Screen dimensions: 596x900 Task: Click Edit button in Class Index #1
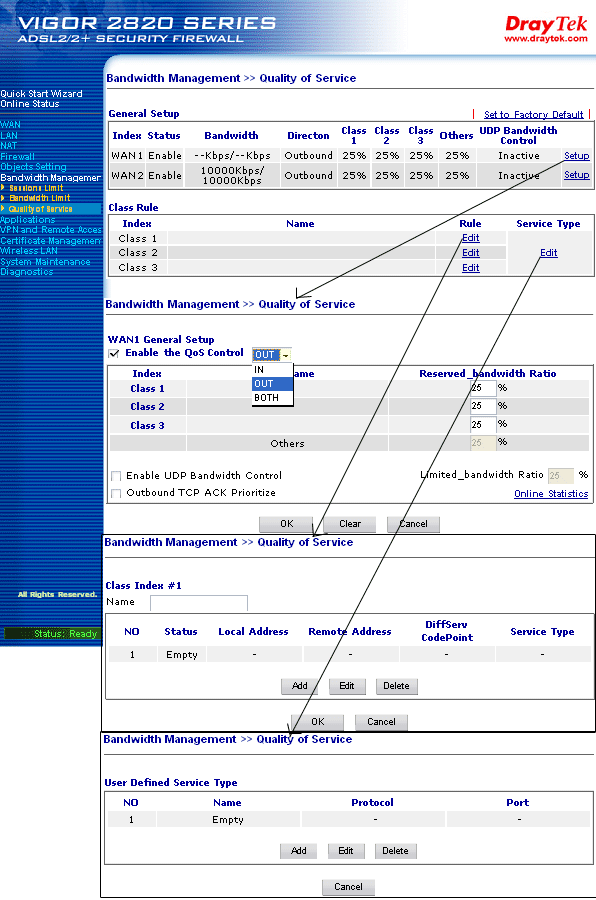[347, 686]
